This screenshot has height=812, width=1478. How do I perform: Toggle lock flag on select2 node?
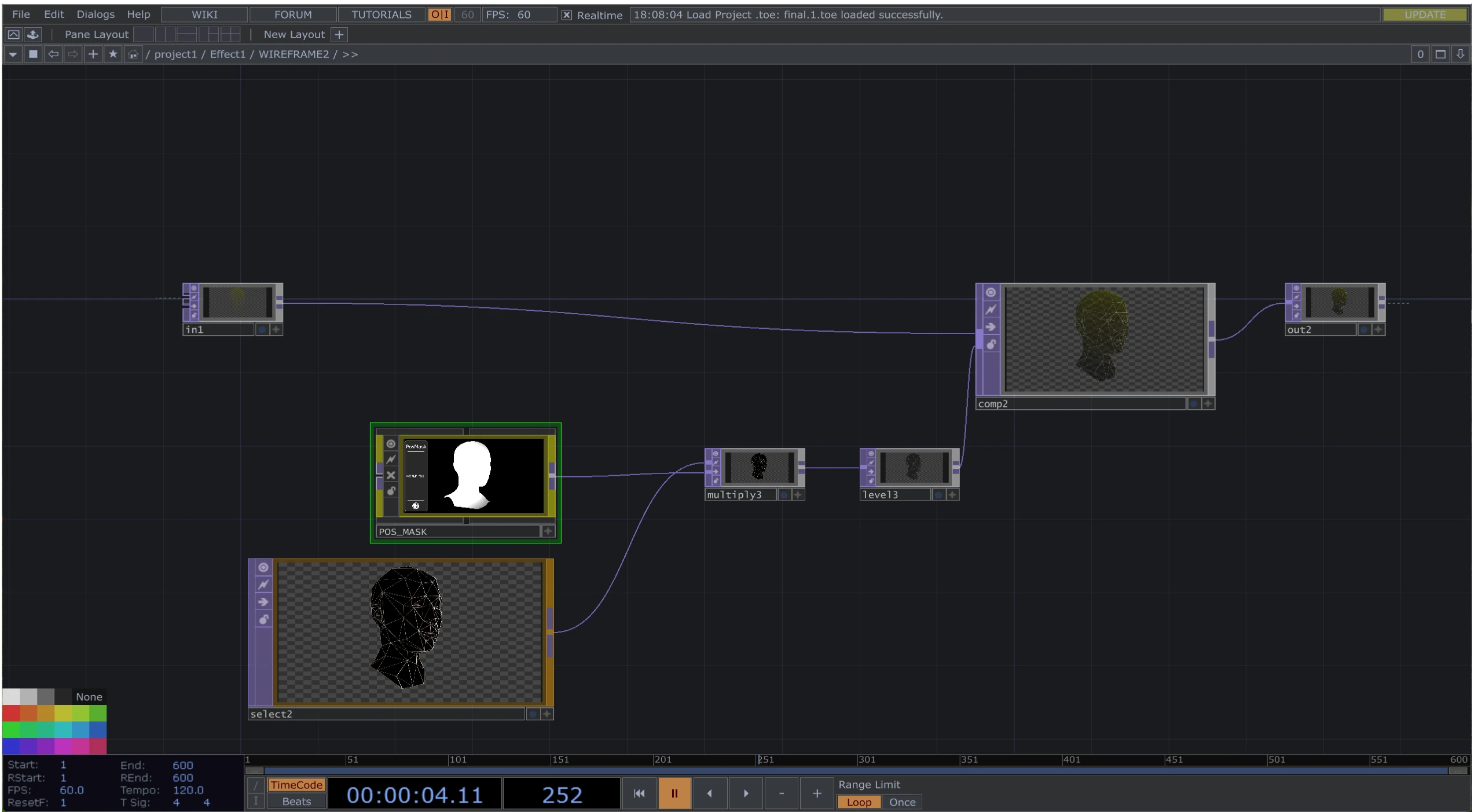pyautogui.click(x=263, y=619)
